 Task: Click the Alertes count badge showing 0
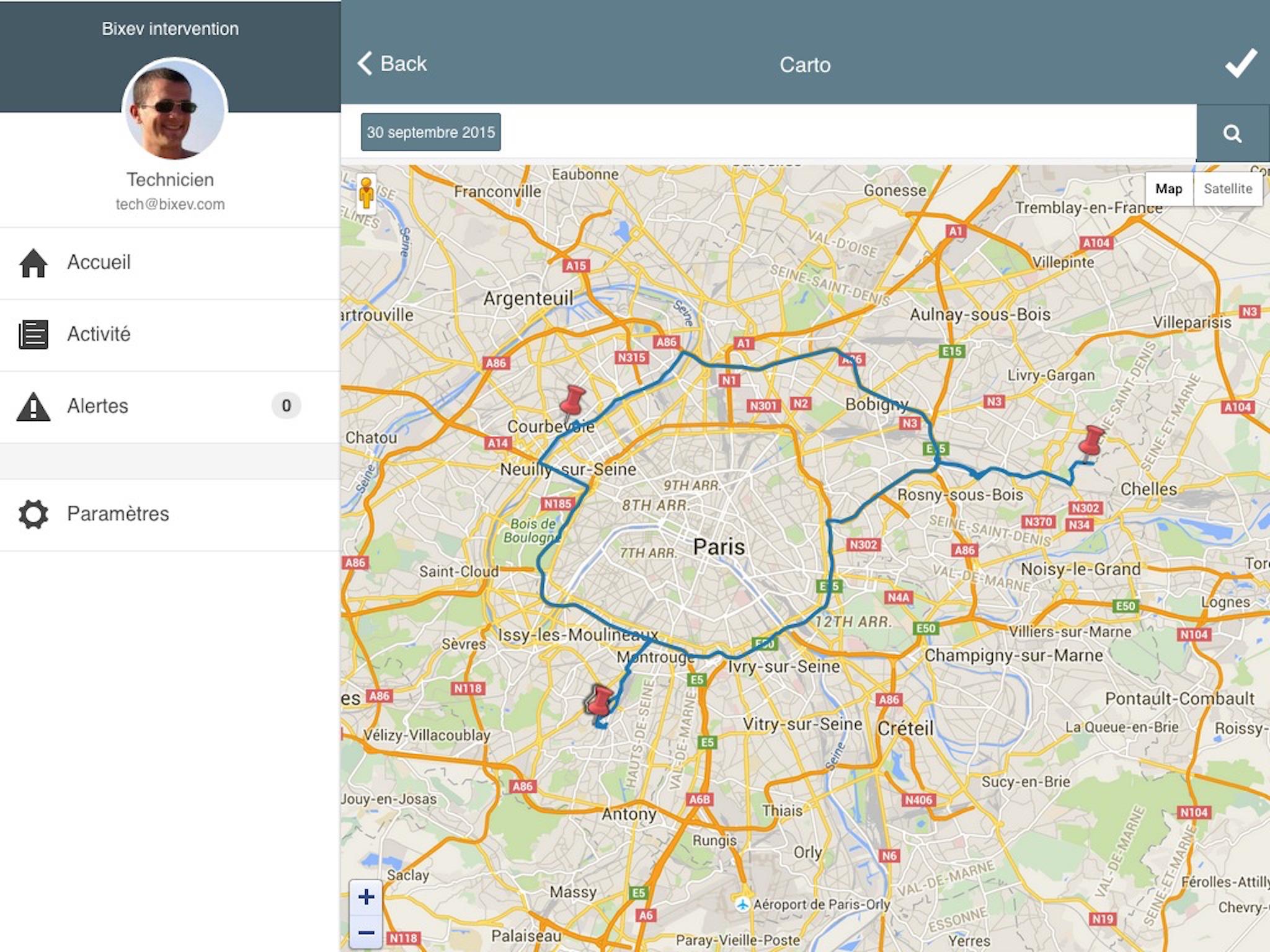pos(286,406)
